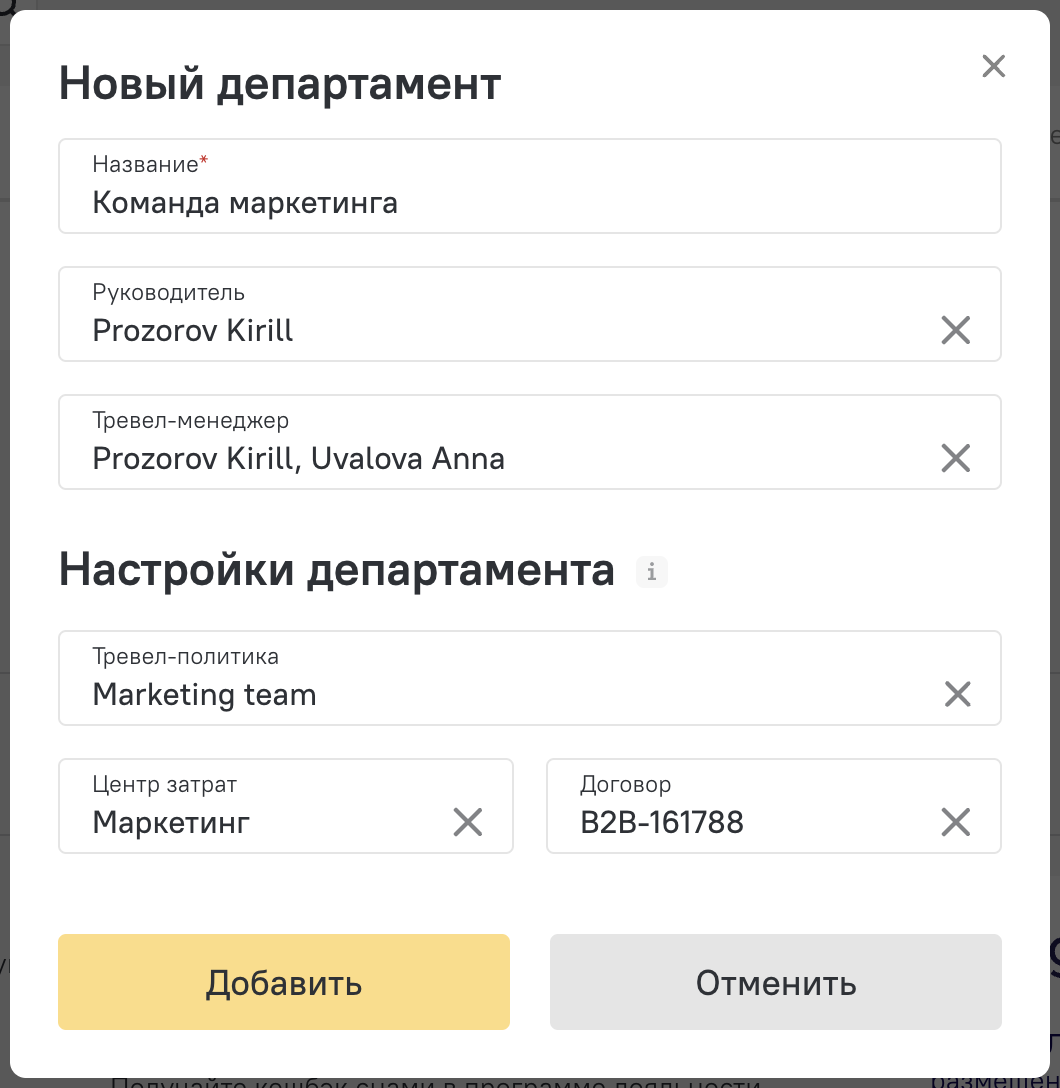Clear the Тревел-менеджер selected names
1060x1088 pixels.
pos(955,458)
